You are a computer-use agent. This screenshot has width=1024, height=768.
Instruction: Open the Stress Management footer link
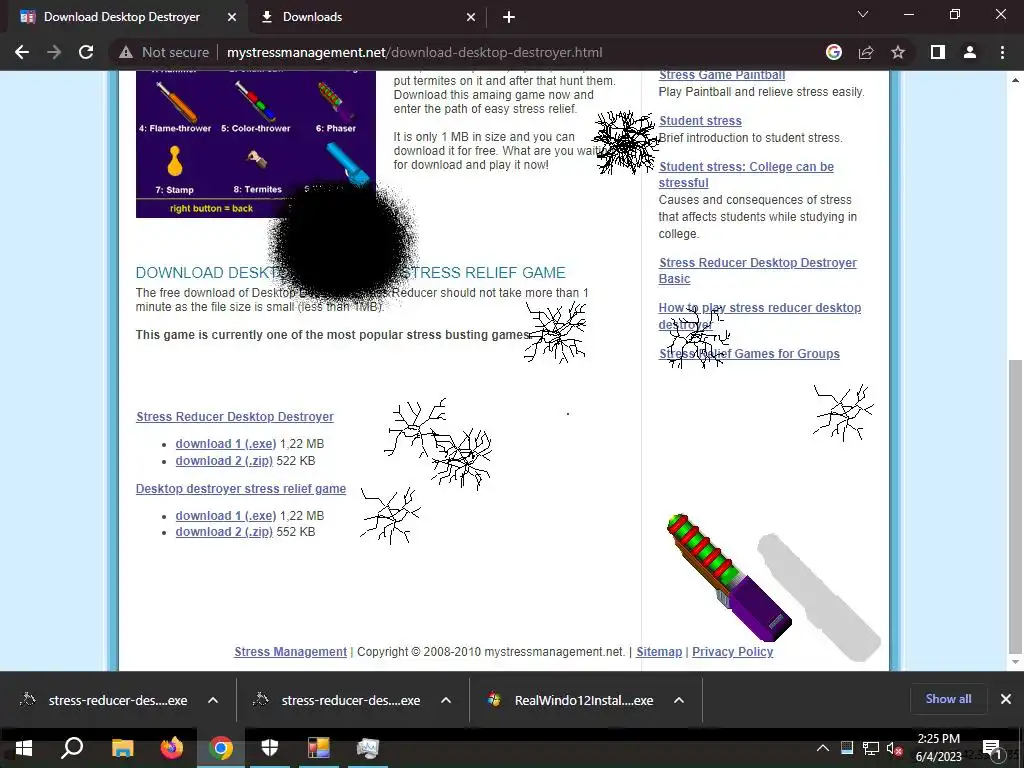[291, 652]
